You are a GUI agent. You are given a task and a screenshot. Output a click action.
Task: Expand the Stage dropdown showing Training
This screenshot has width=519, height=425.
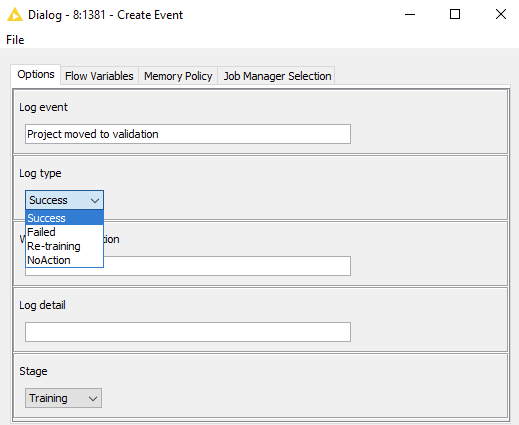point(63,398)
